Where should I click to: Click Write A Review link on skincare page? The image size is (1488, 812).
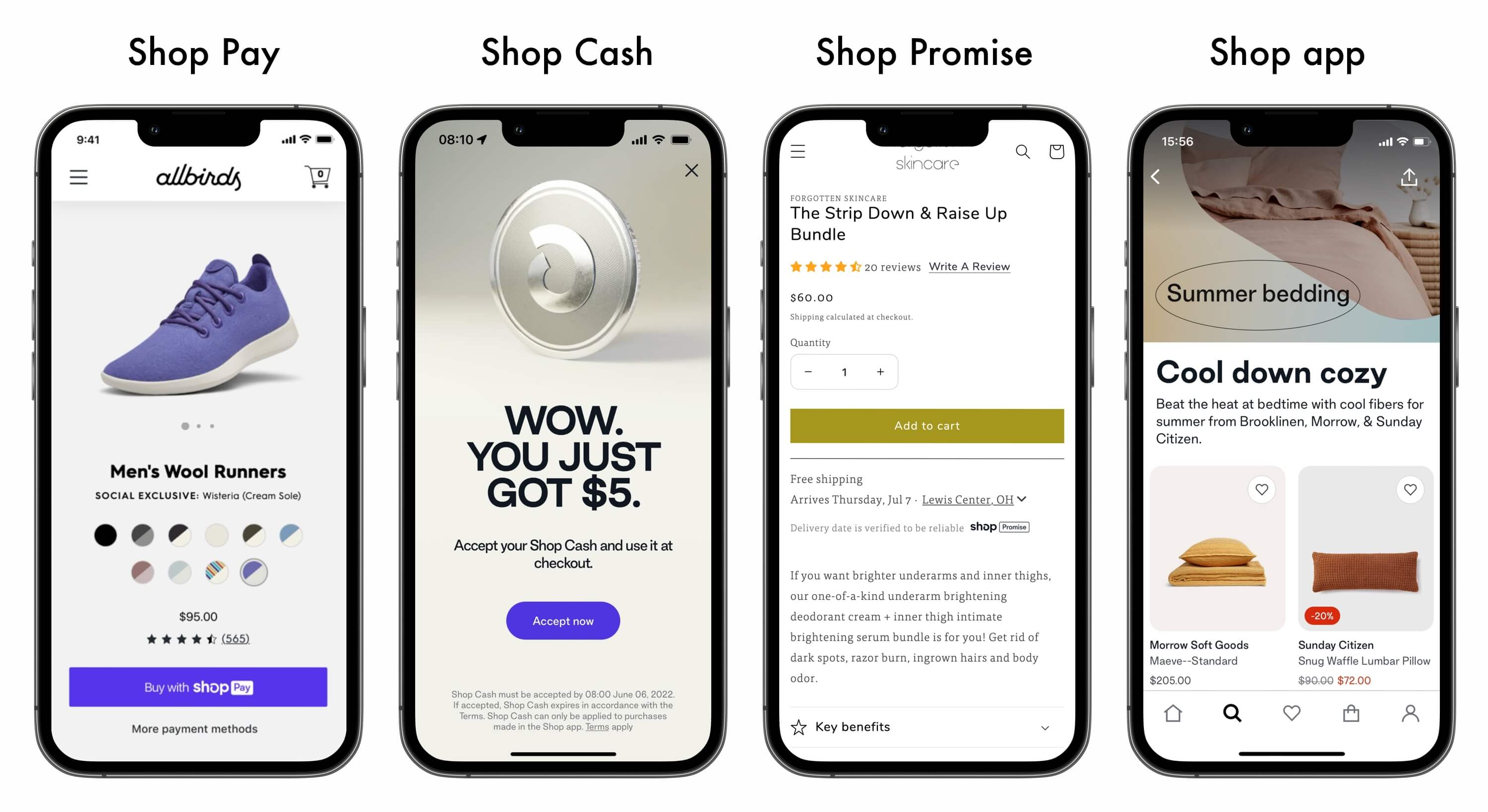coord(968,266)
